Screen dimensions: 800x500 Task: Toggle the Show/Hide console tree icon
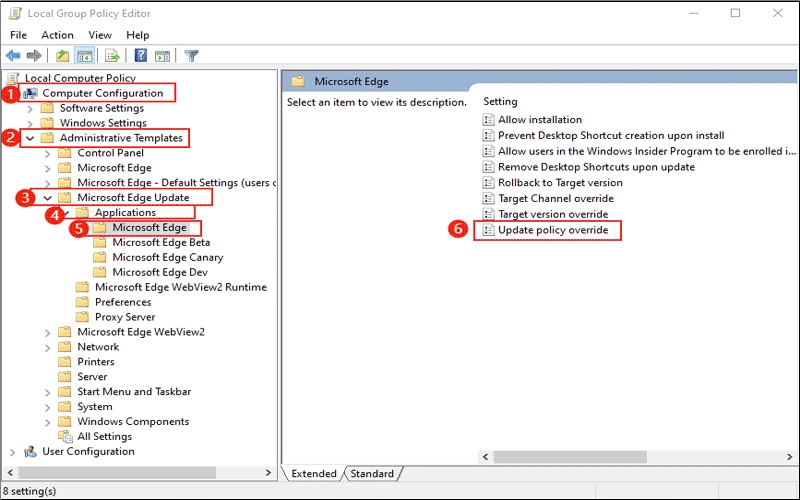(85, 56)
